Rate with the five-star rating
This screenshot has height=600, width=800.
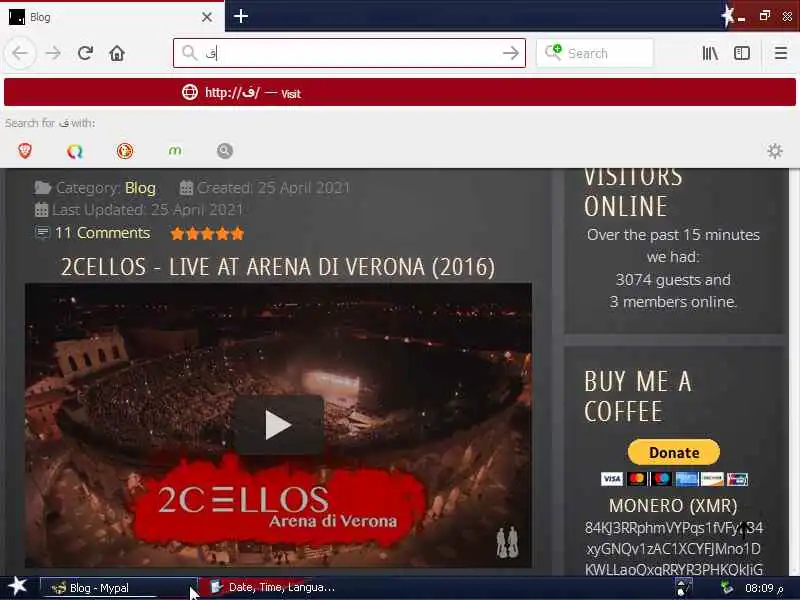207,234
